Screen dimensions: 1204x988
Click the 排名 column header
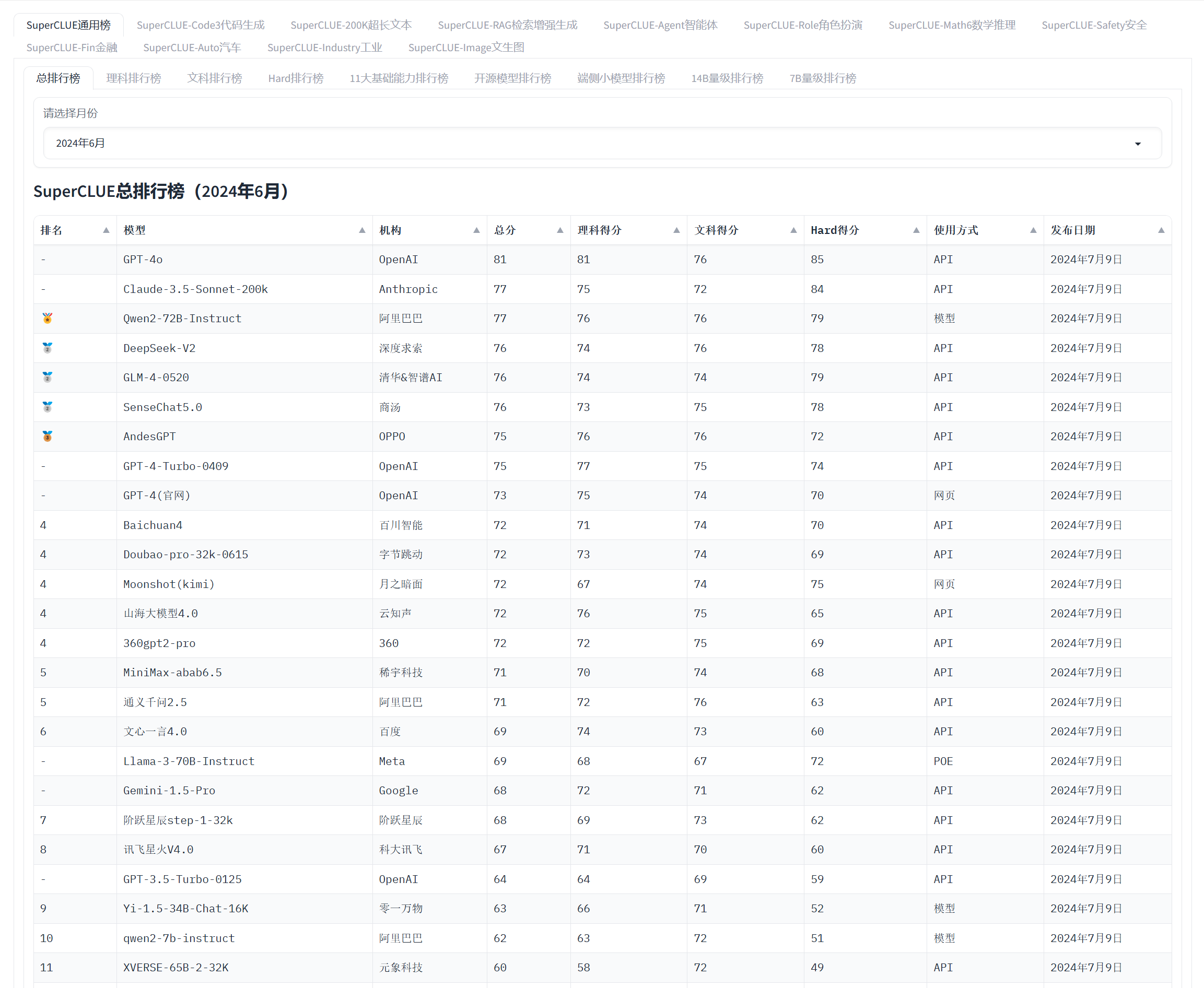click(75, 230)
